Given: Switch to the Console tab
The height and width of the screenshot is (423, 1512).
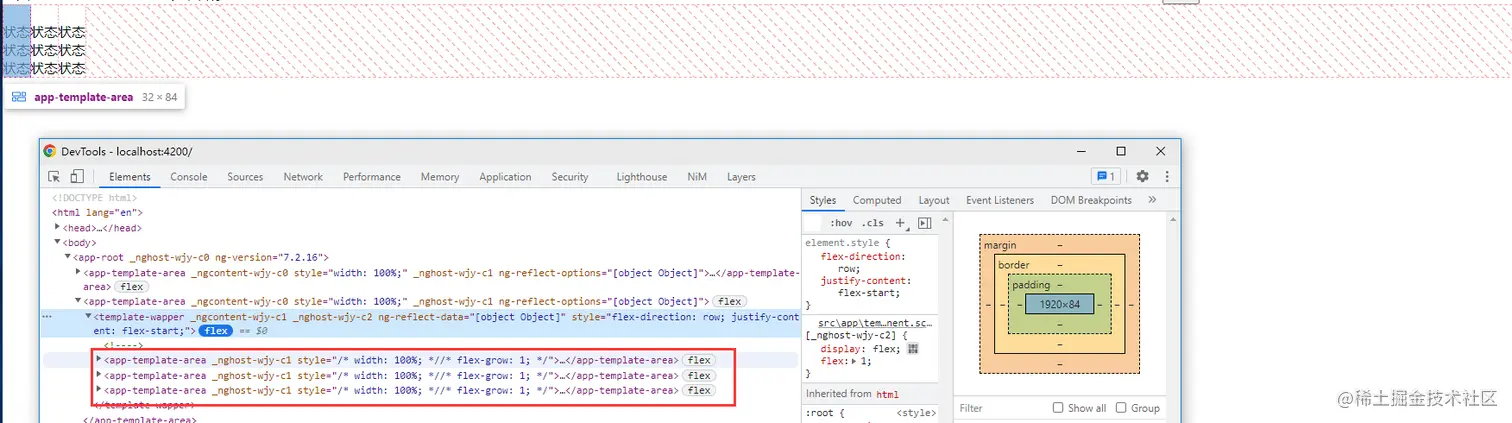Looking at the screenshot, I should click(x=189, y=177).
